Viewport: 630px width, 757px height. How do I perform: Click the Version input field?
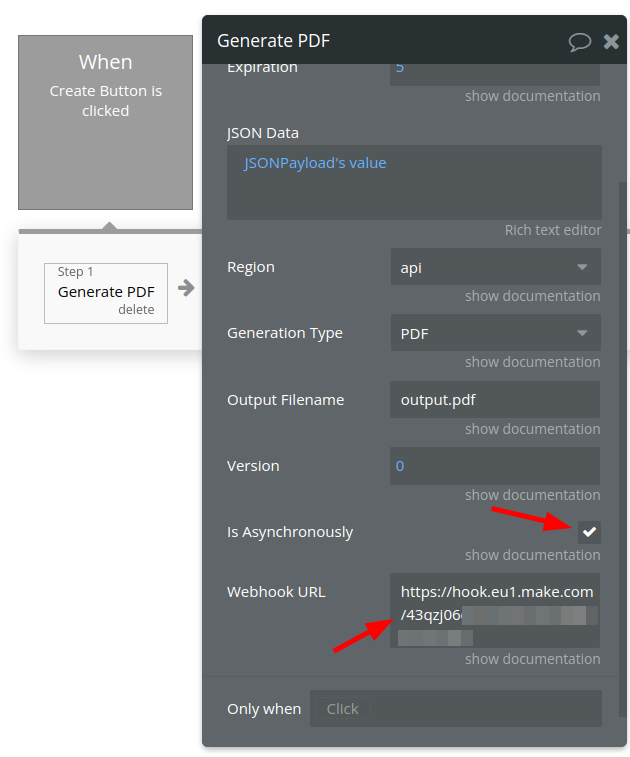pos(495,466)
